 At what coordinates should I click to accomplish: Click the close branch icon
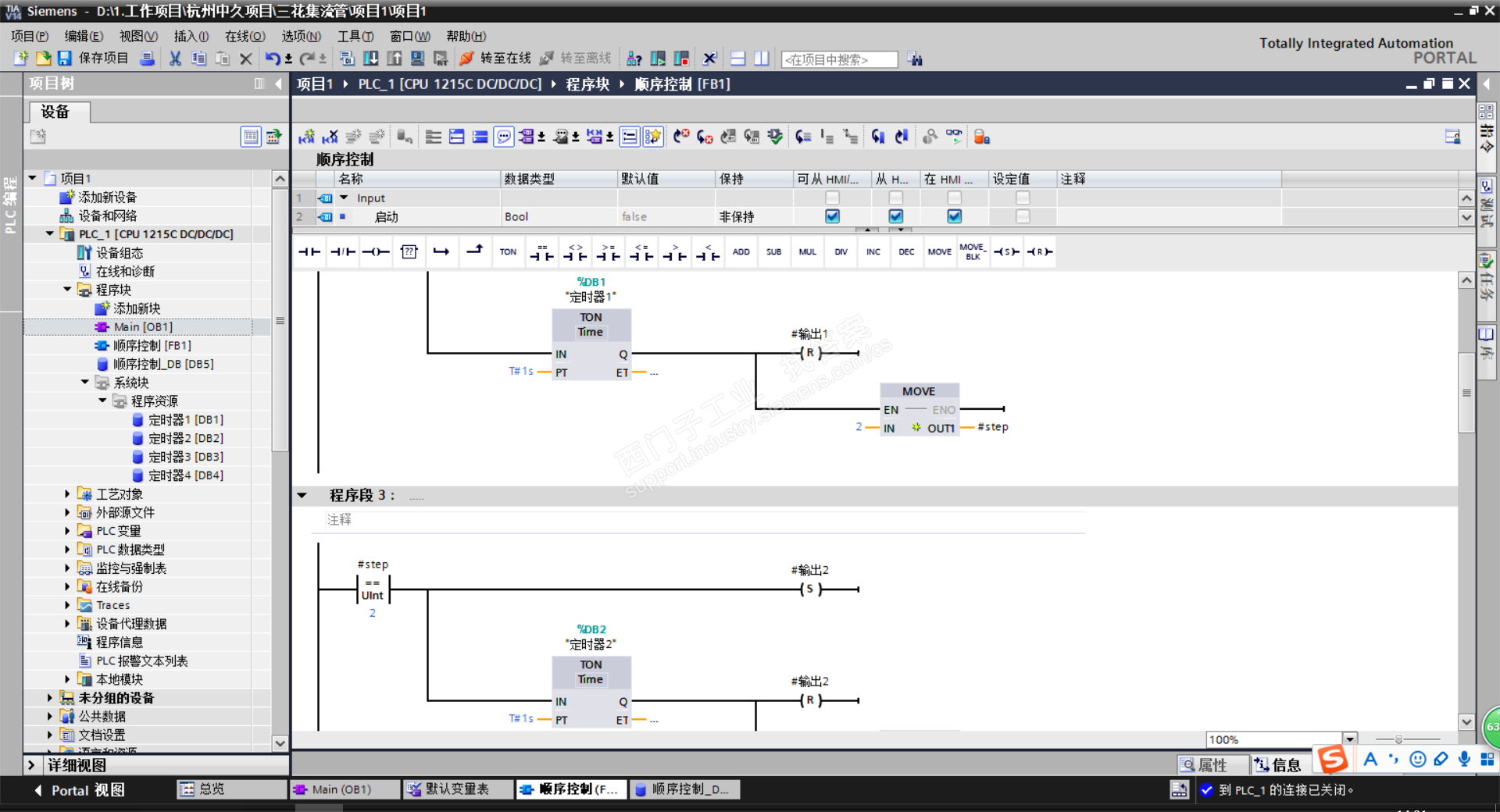point(474,251)
